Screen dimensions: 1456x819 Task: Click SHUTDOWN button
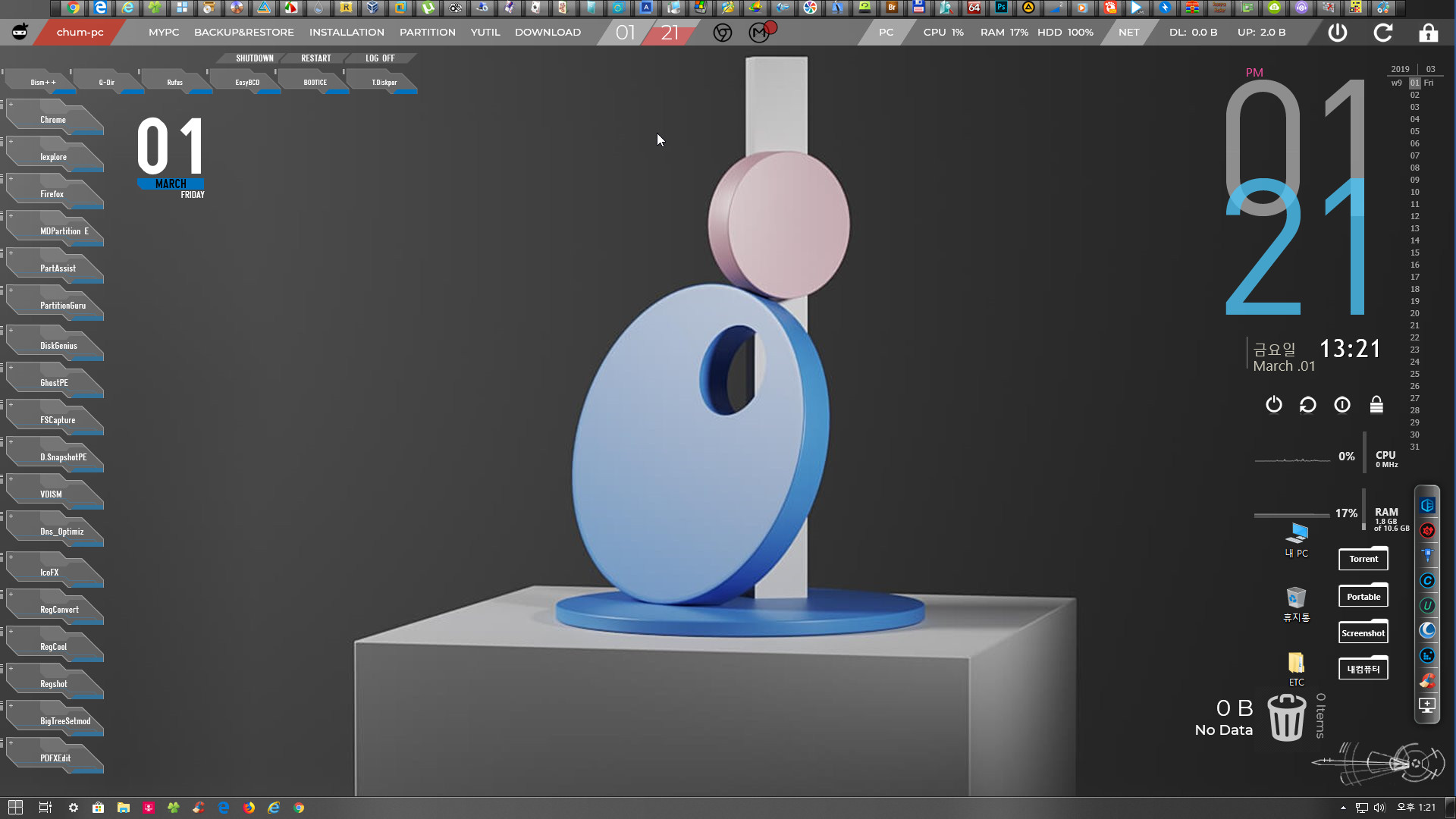(x=255, y=58)
